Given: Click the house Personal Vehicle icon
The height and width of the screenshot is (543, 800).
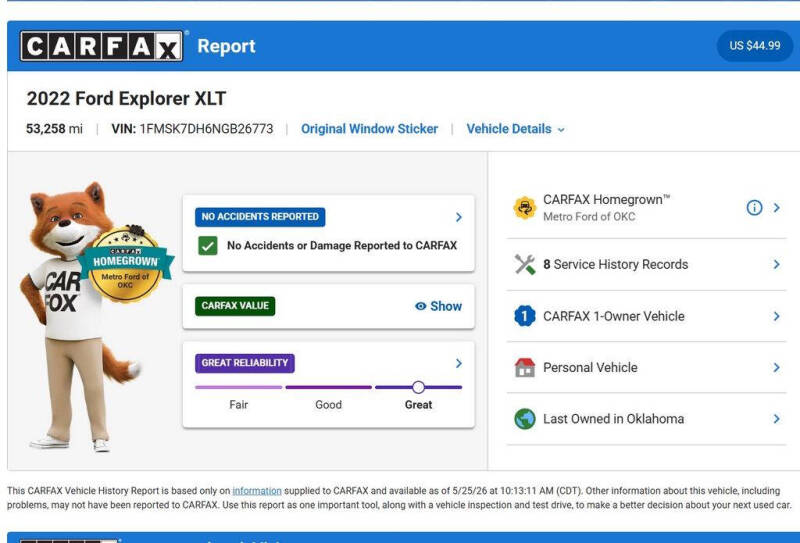Looking at the screenshot, I should [x=524, y=367].
